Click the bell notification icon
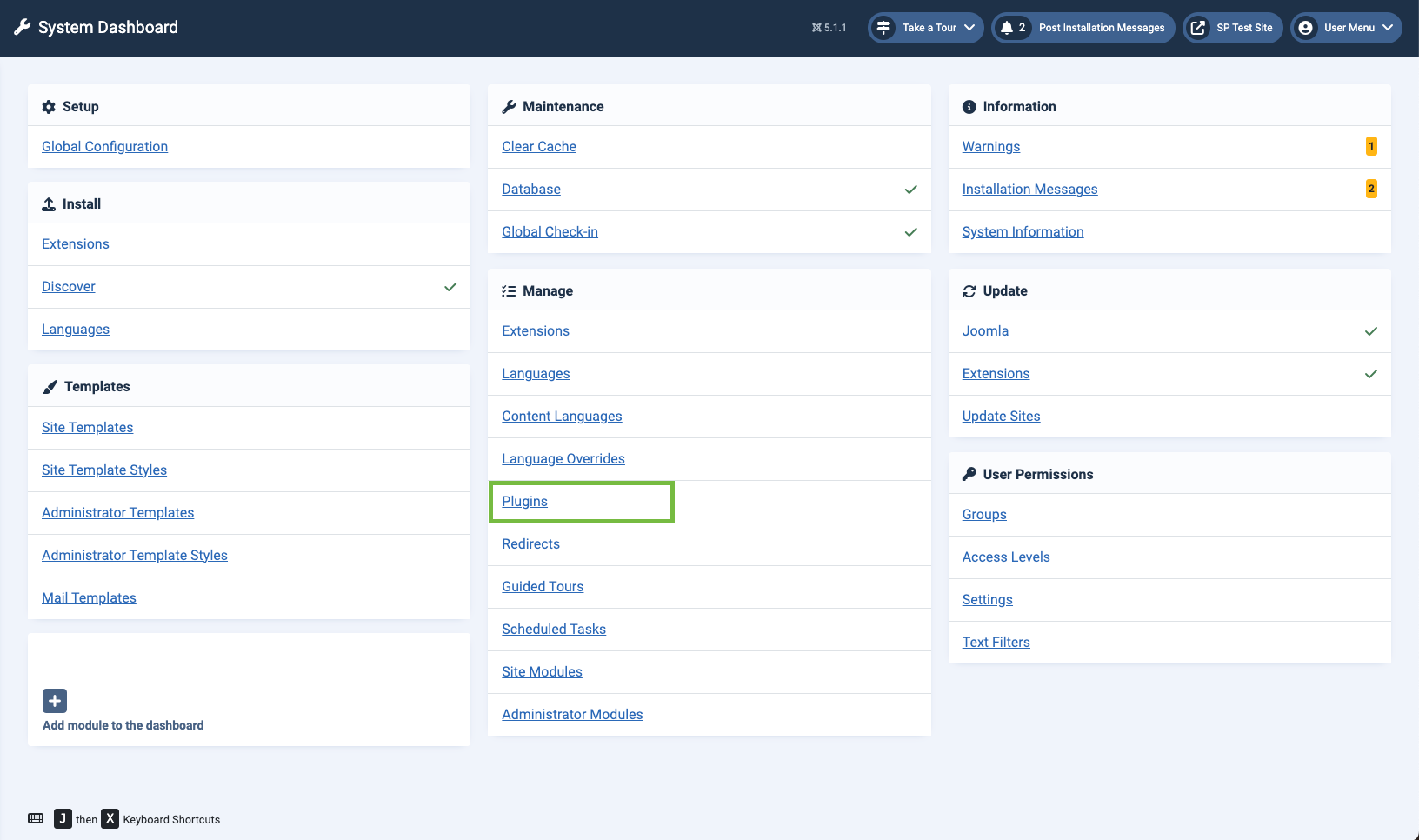The width and height of the screenshot is (1419, 840). click(1006, 28)
